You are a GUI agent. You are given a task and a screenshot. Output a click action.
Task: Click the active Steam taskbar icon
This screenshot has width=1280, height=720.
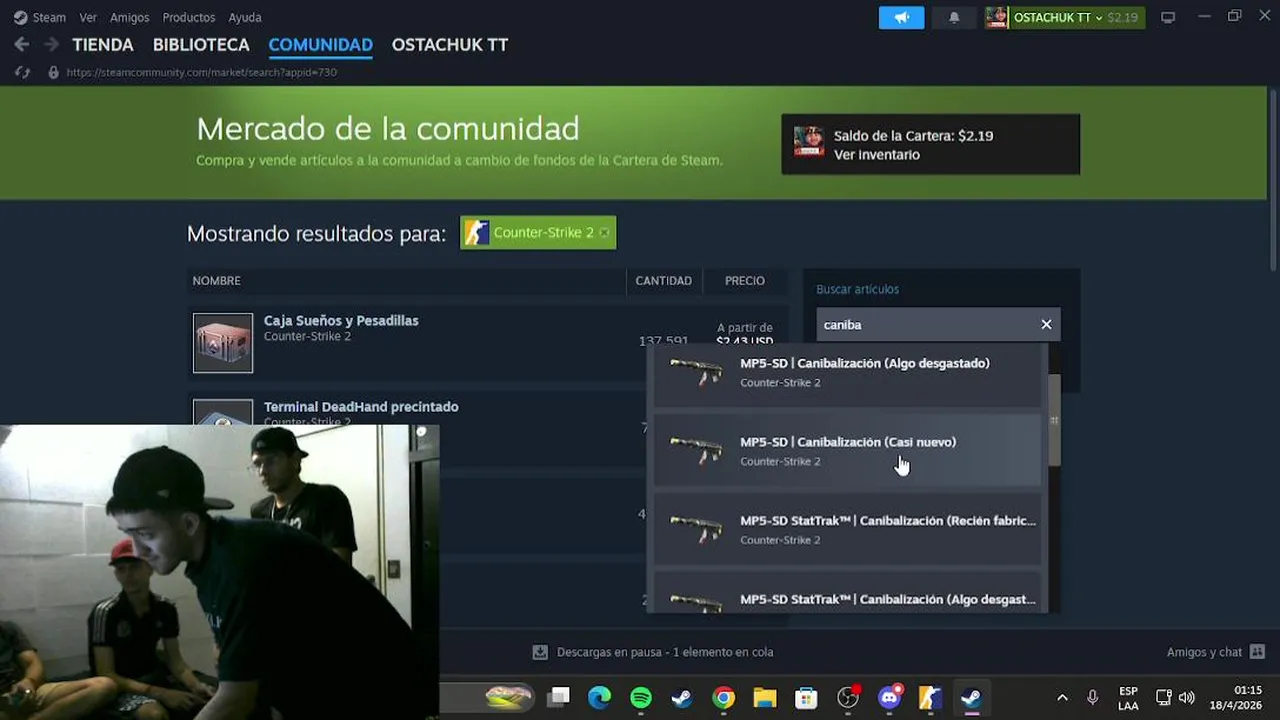click(971, 698)
